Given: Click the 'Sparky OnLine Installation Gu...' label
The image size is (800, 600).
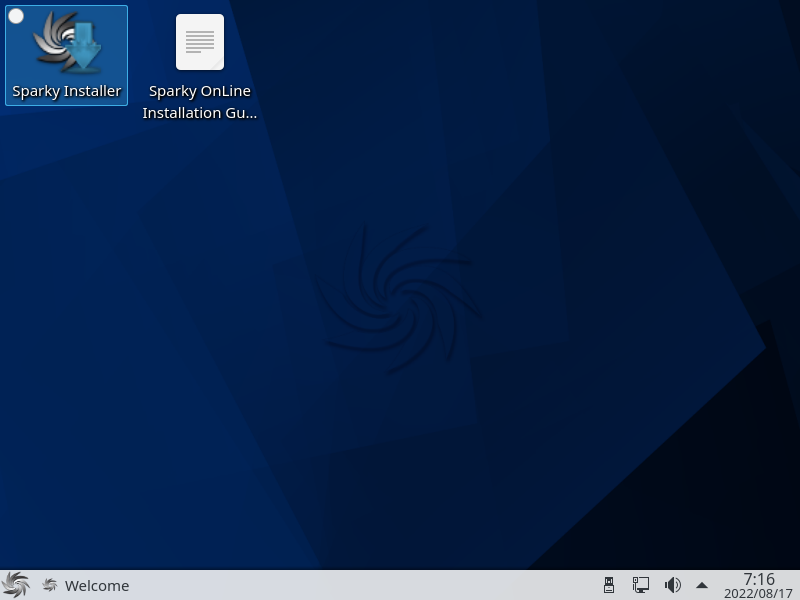Looking at the screenshot, I should click(199, 102).
